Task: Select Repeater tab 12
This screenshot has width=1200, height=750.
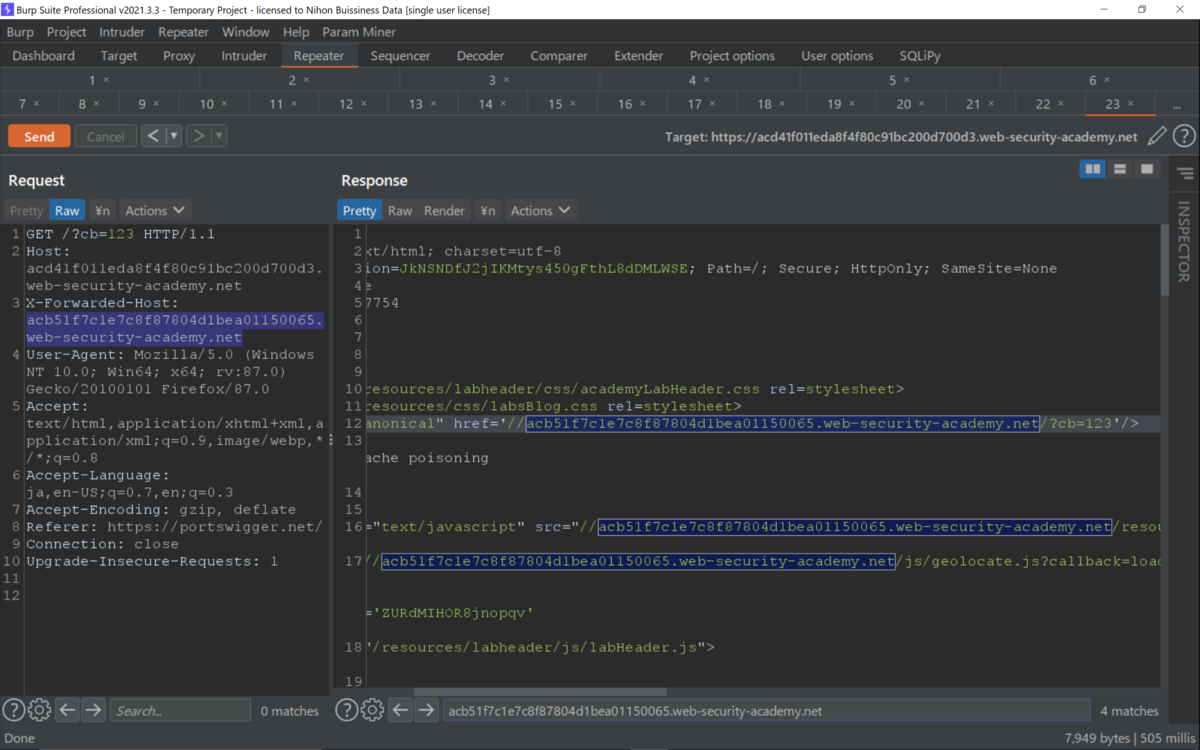Action: 352,104
